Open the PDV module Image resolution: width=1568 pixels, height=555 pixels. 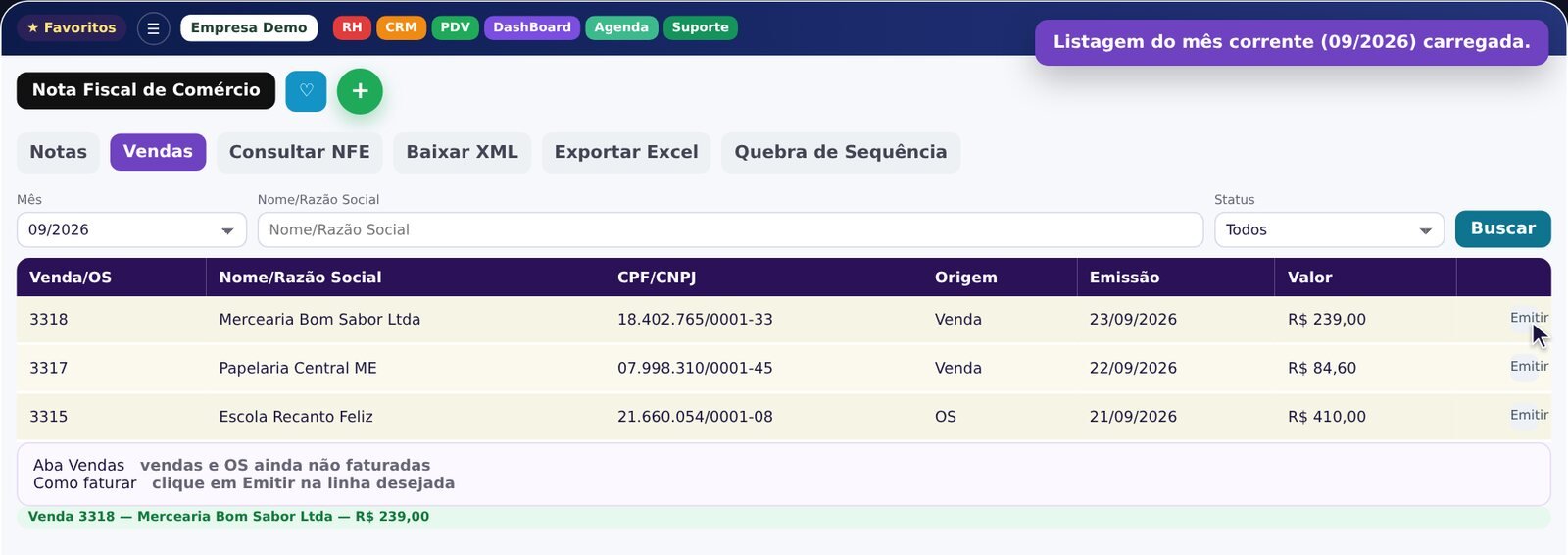[x=455, y=27]
